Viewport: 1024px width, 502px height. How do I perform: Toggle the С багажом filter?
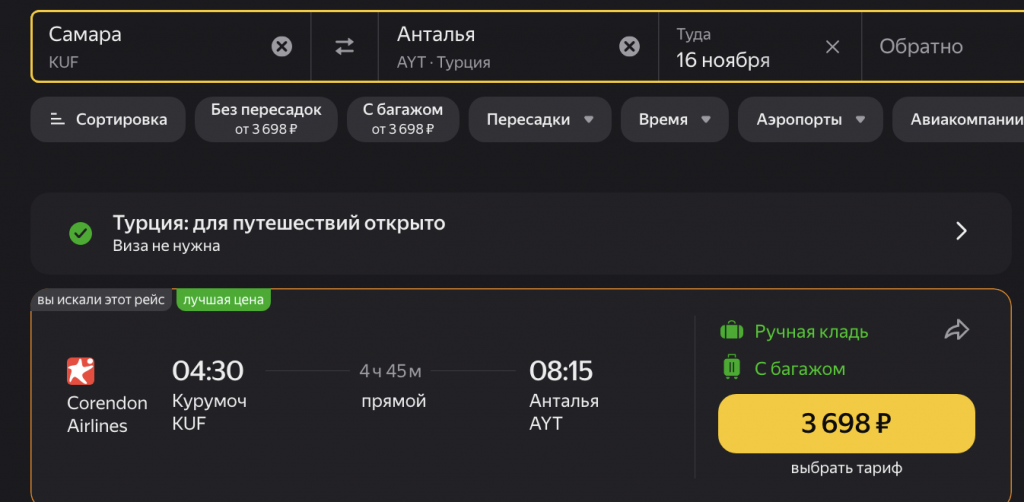click(402, 119)
